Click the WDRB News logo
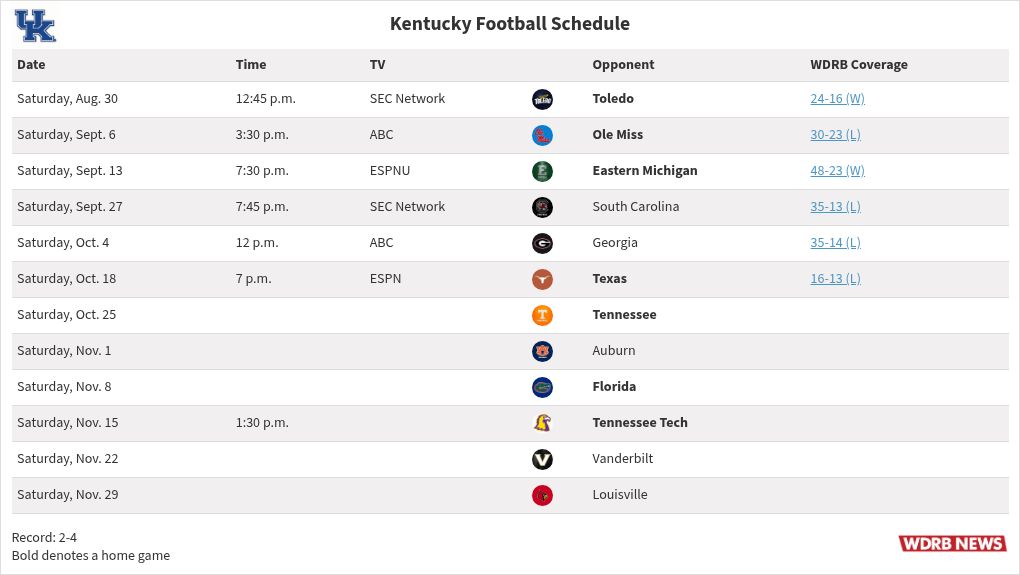Screen dimensions: 1020x575 tap(952, 543)
